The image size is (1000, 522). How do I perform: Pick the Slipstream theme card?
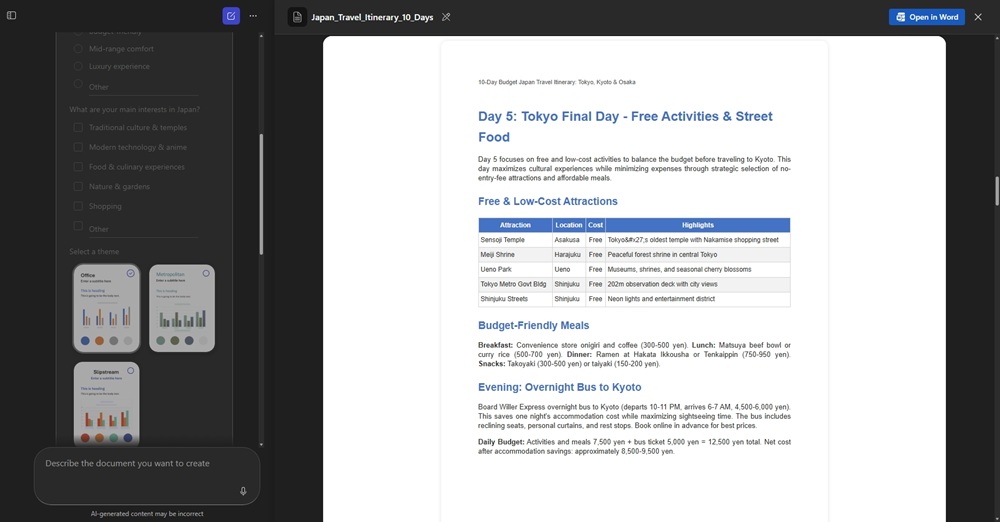tap(106, 404)
